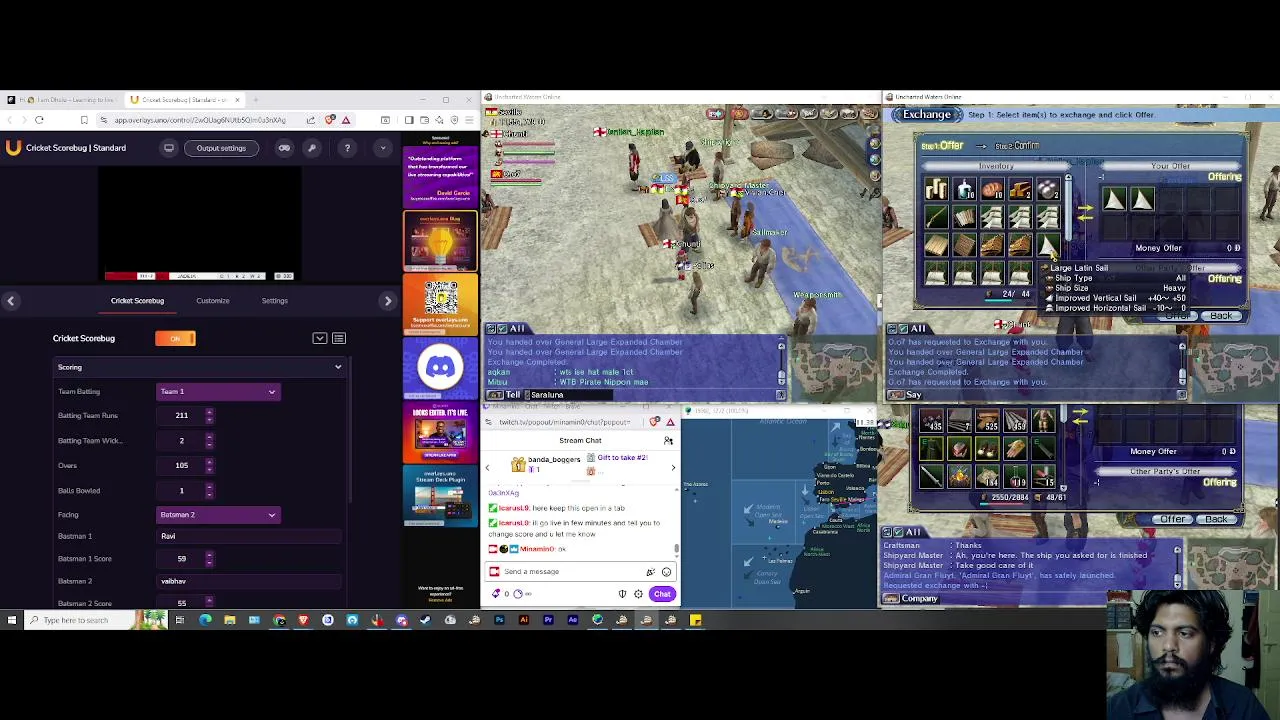Open Photoshop from the taskbar
This screenshot has width=1280, height=720.
click(x=499, y=620)
